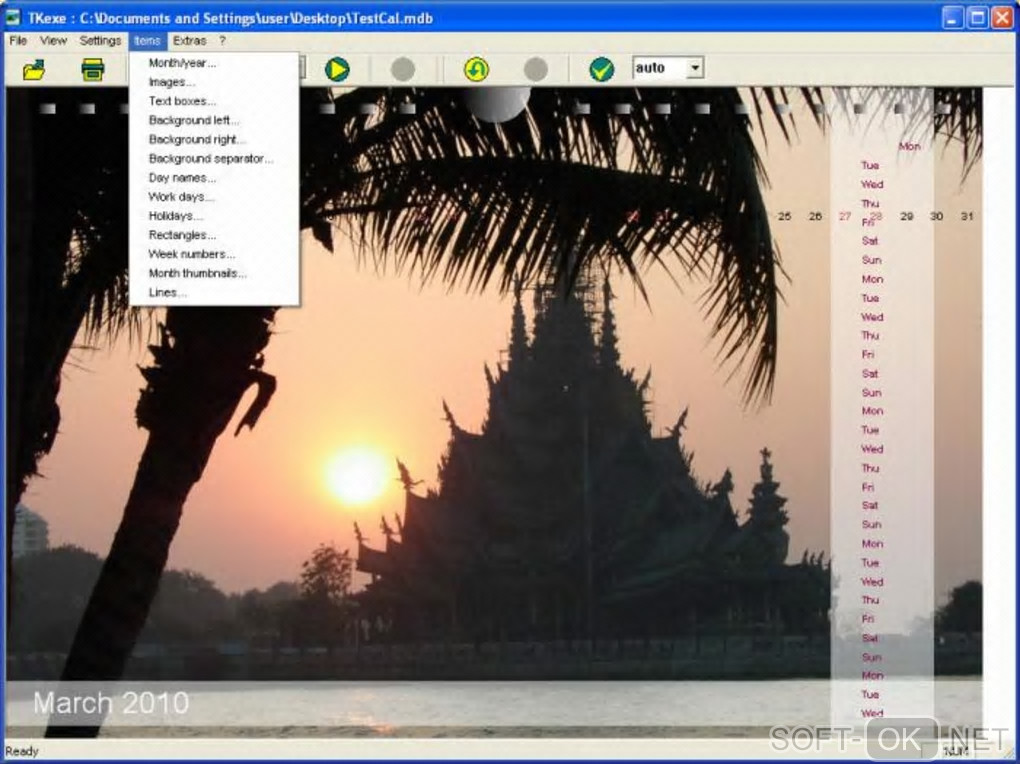Open Day names... from Items menu
The image size is (1020, 764).
[214, 178]
